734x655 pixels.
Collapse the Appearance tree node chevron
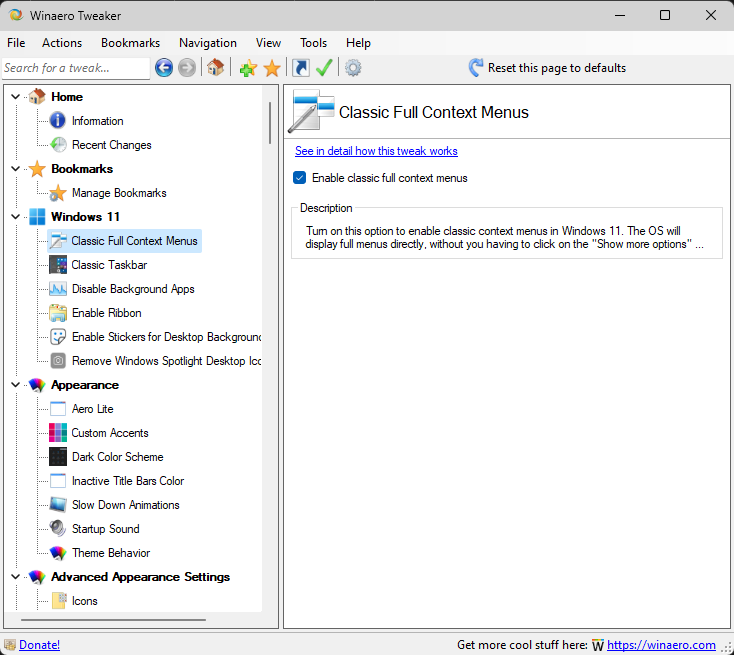point(15,385)
